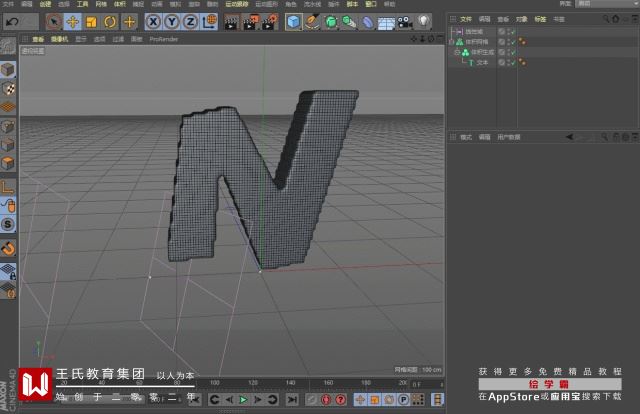Toggle visibility dots of Volume Mesher
The image size is (640, 414).
coord(508,42)
